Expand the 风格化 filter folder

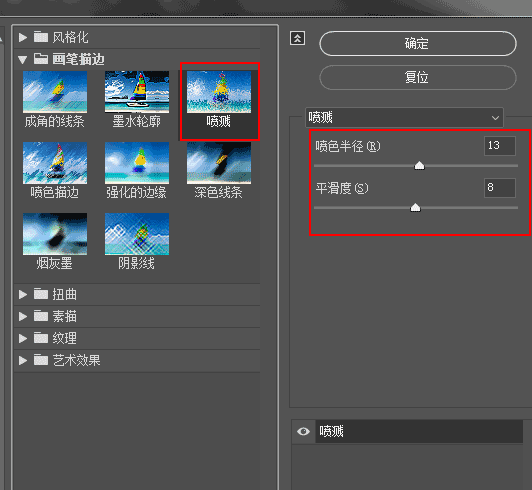(x=23, y=37)
